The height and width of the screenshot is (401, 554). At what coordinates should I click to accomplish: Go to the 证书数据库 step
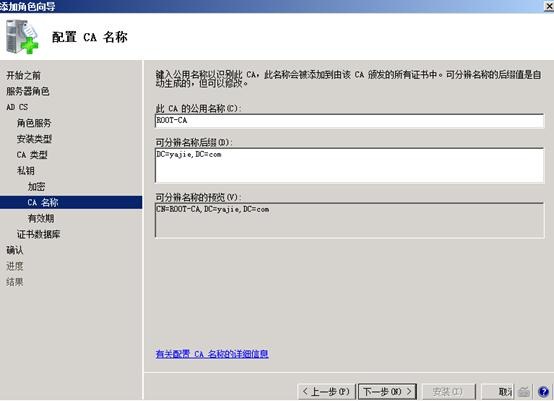click(39, 234)
